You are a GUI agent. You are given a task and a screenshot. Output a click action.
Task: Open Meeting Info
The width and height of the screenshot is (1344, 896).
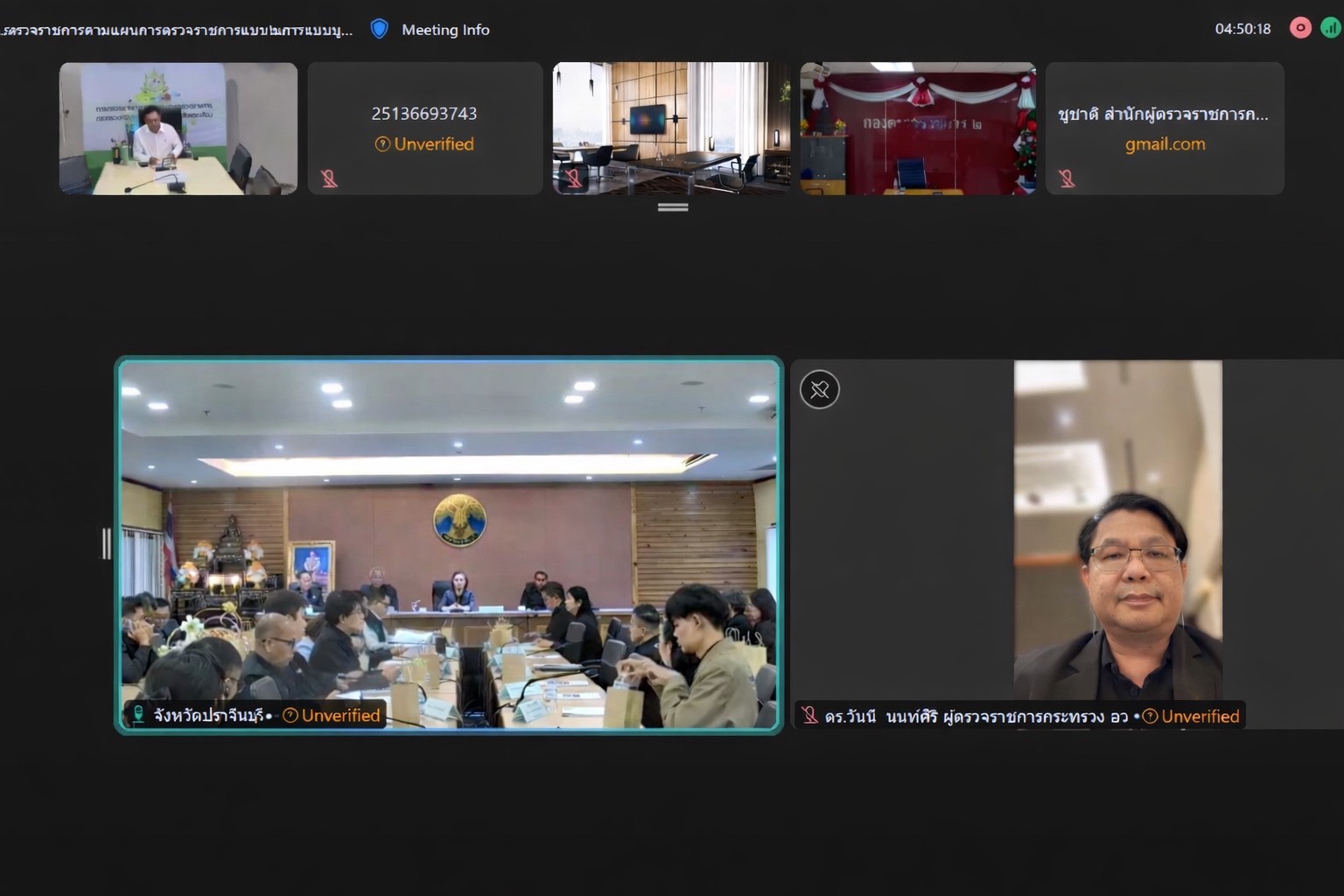(445, 30)
